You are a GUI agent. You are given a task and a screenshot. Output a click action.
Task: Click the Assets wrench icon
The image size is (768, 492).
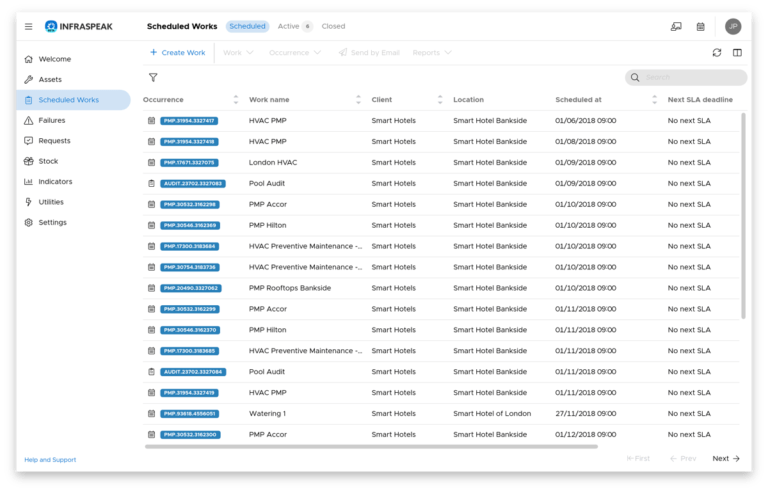click(x=28, y=79)
